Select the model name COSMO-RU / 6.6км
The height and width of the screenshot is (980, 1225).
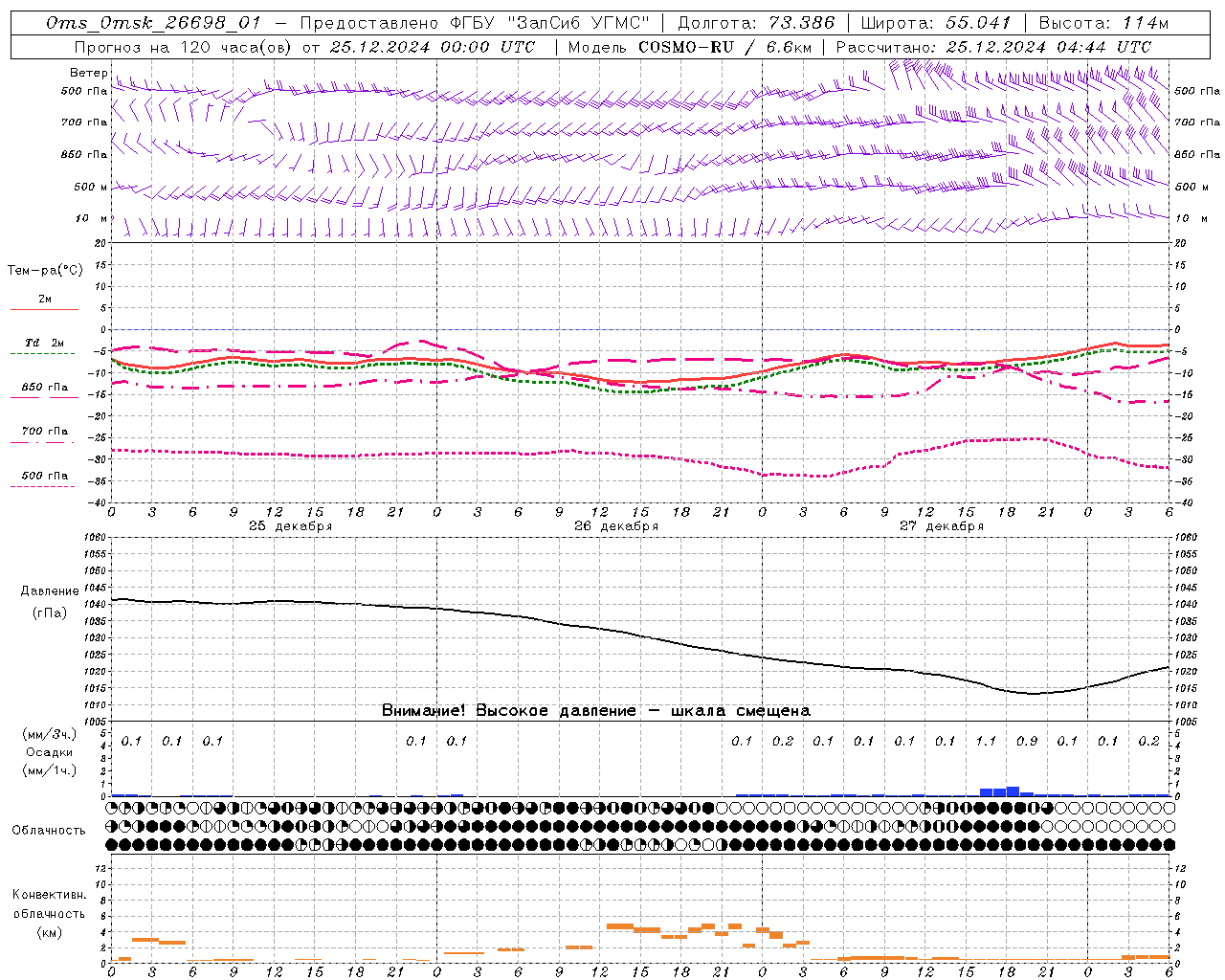tap(724, 47)
